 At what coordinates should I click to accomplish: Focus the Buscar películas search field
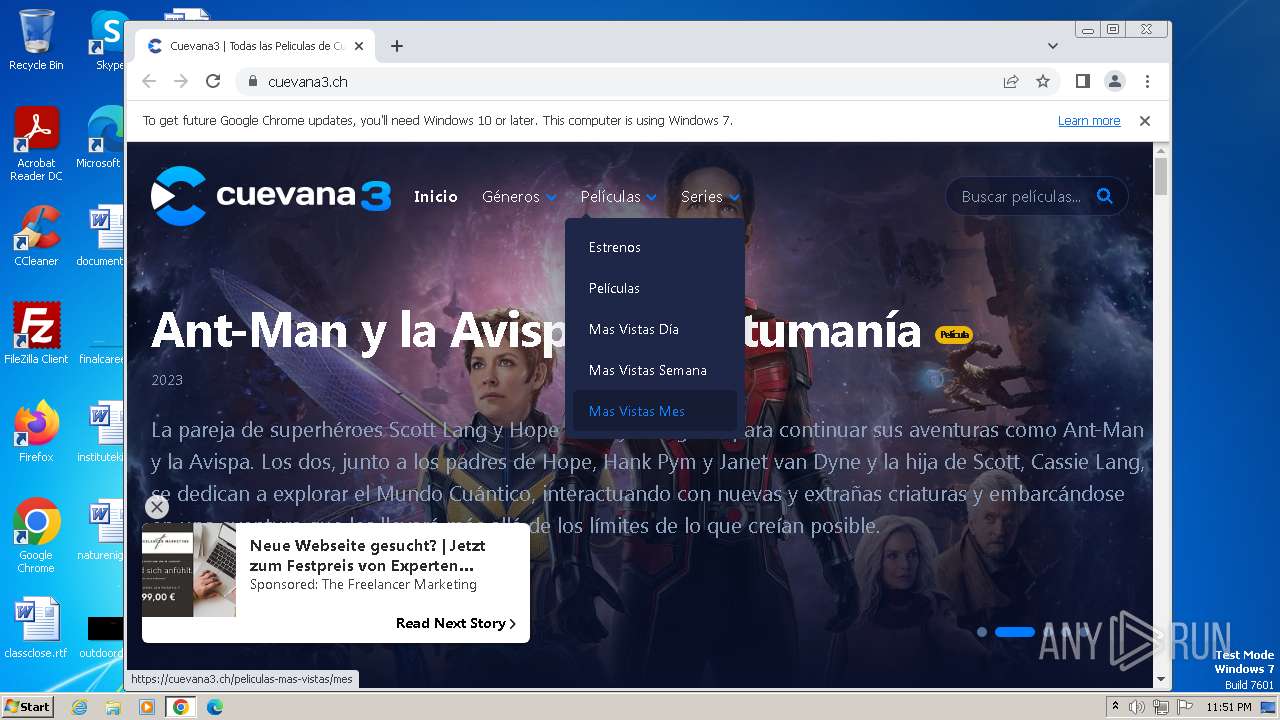pyautogui.click(x=1020, y=197)
